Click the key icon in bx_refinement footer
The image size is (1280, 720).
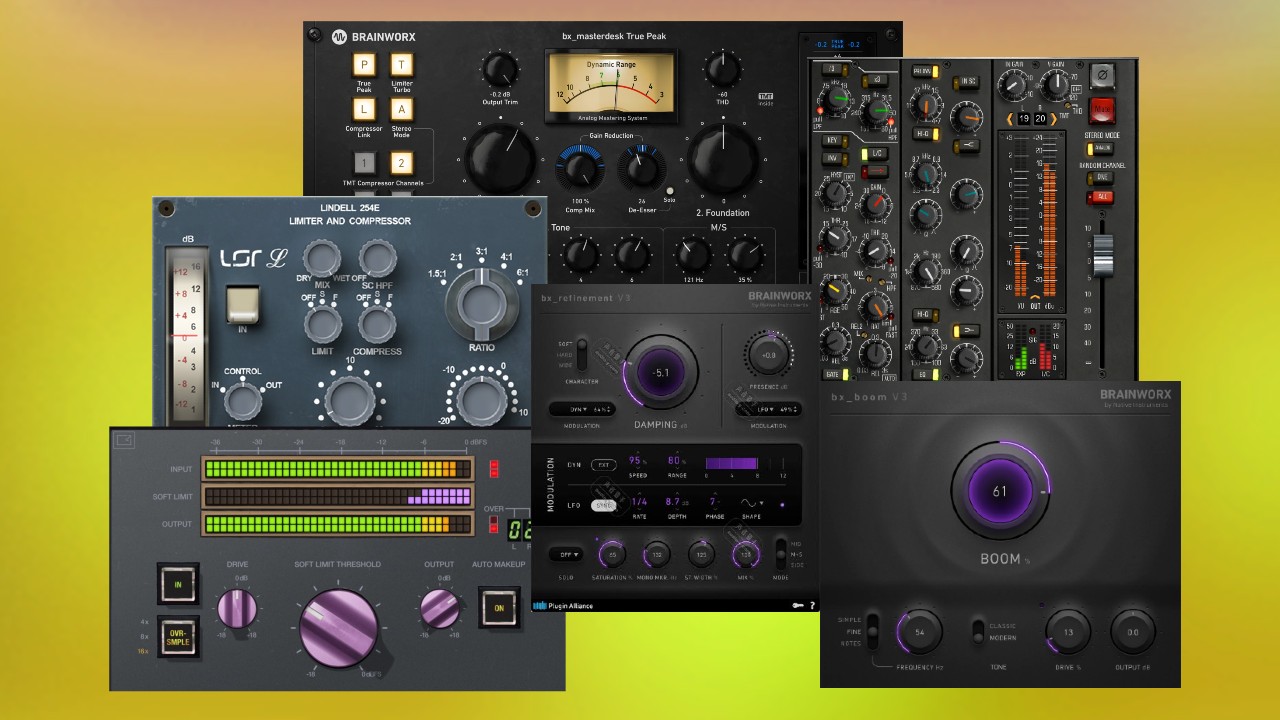(797, 605)
